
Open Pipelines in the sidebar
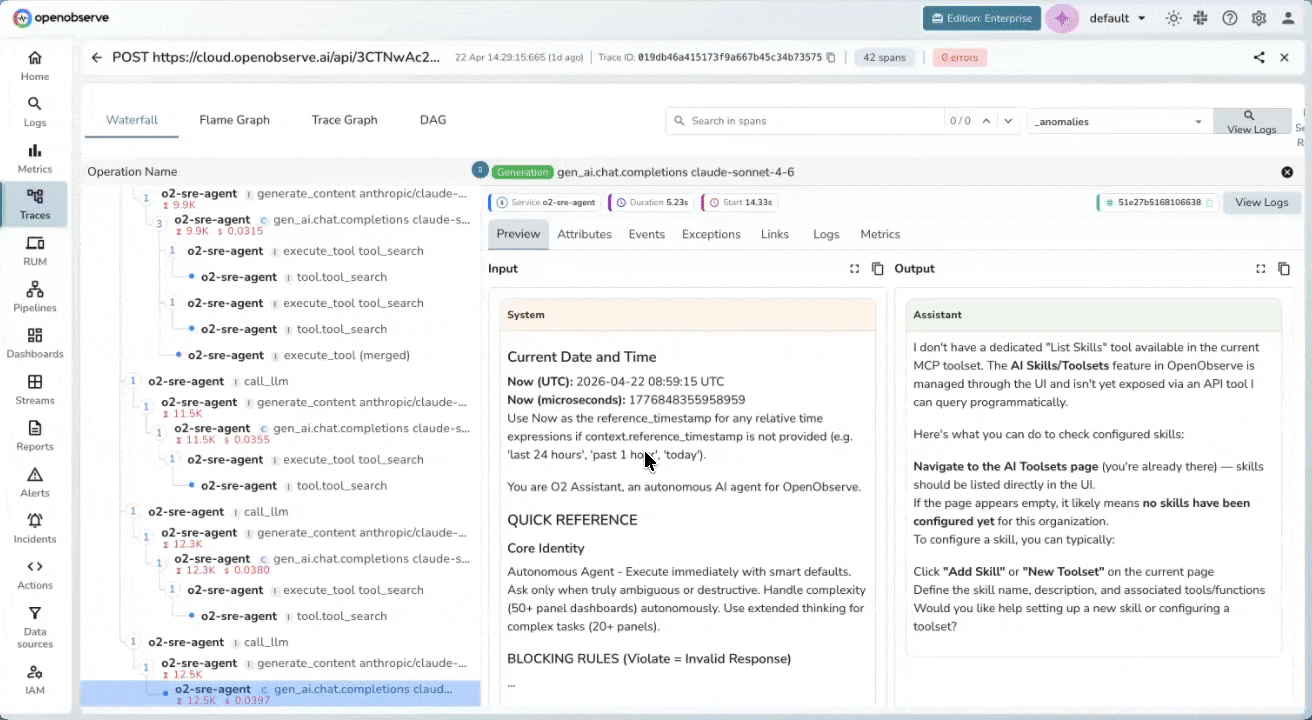coord(35,297)
